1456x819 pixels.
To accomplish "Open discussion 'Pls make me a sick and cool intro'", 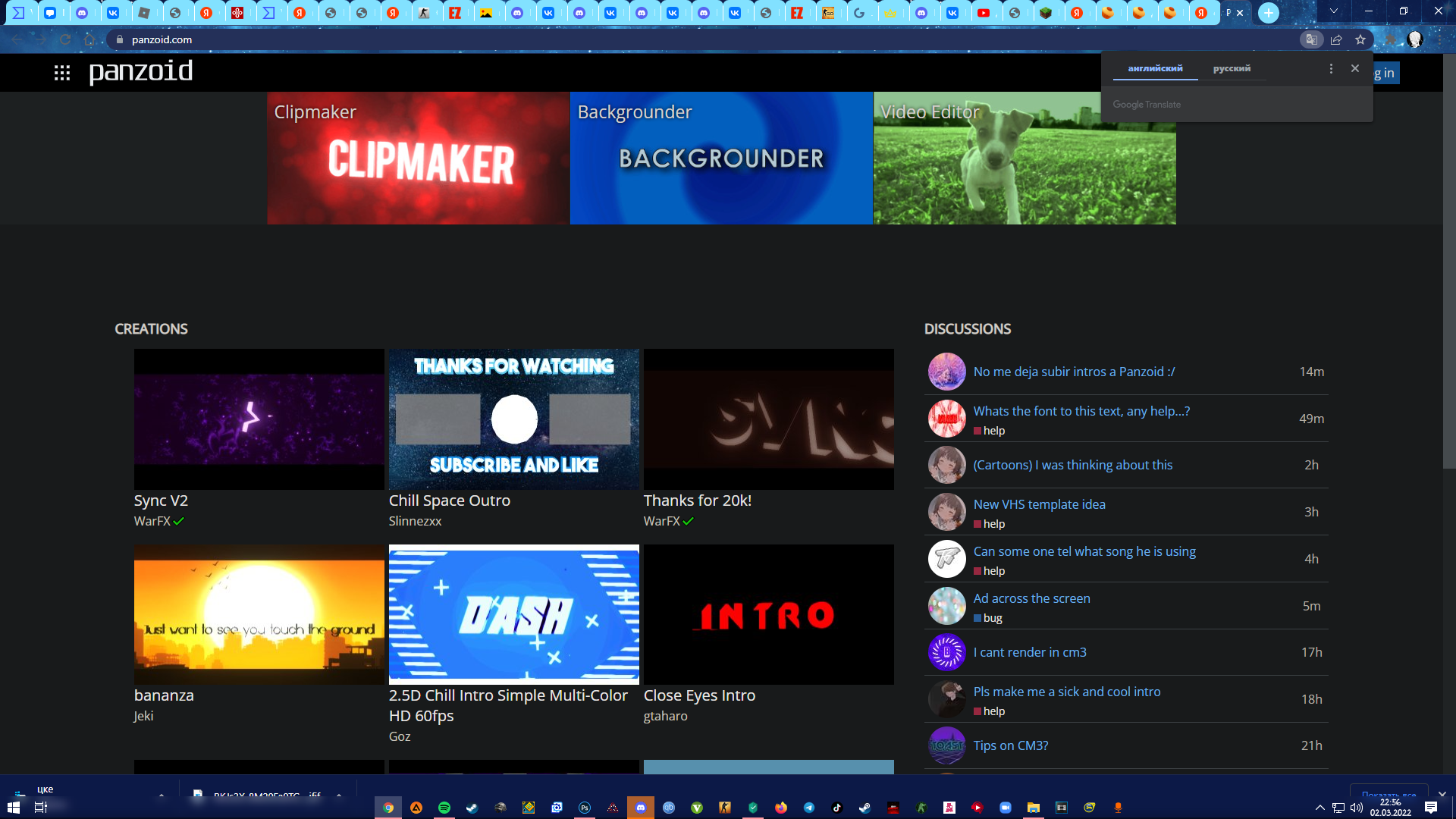I will (1067, 692).
